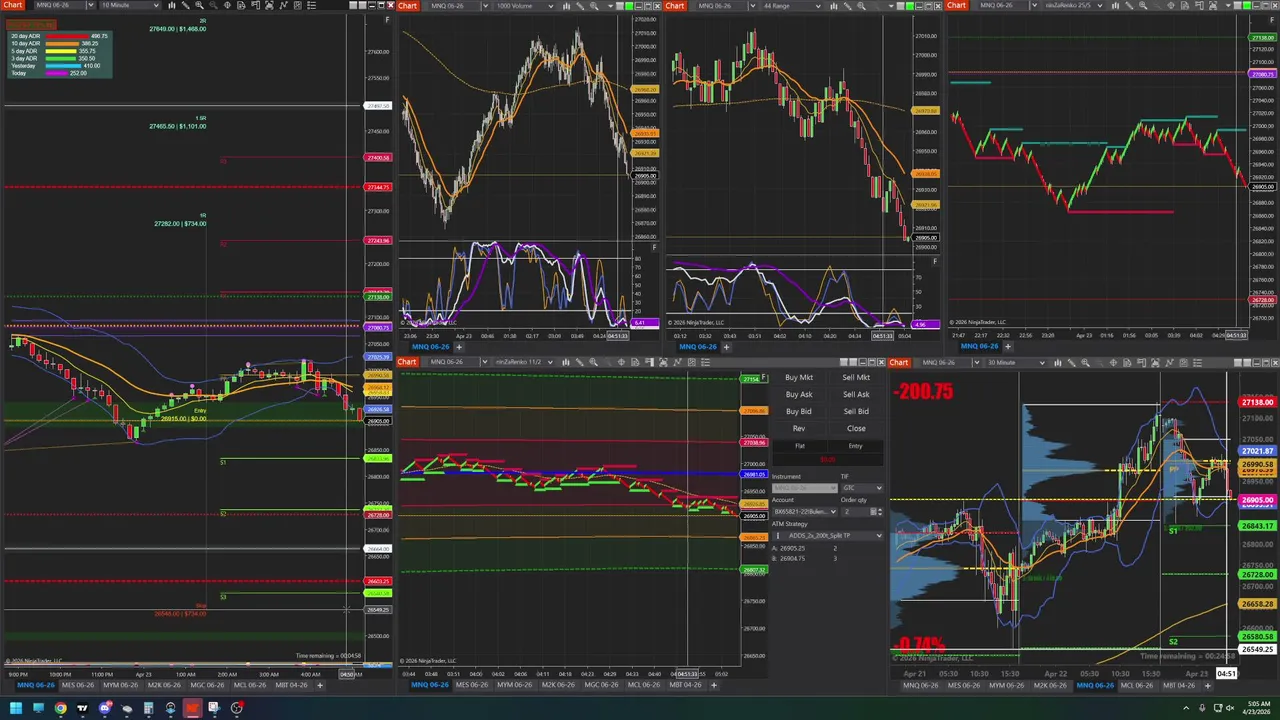Open MYM 06-26 tab in bottom-right chart
The width and height of the screenshot is (1280, 720).
click(x=1007, y=685)
